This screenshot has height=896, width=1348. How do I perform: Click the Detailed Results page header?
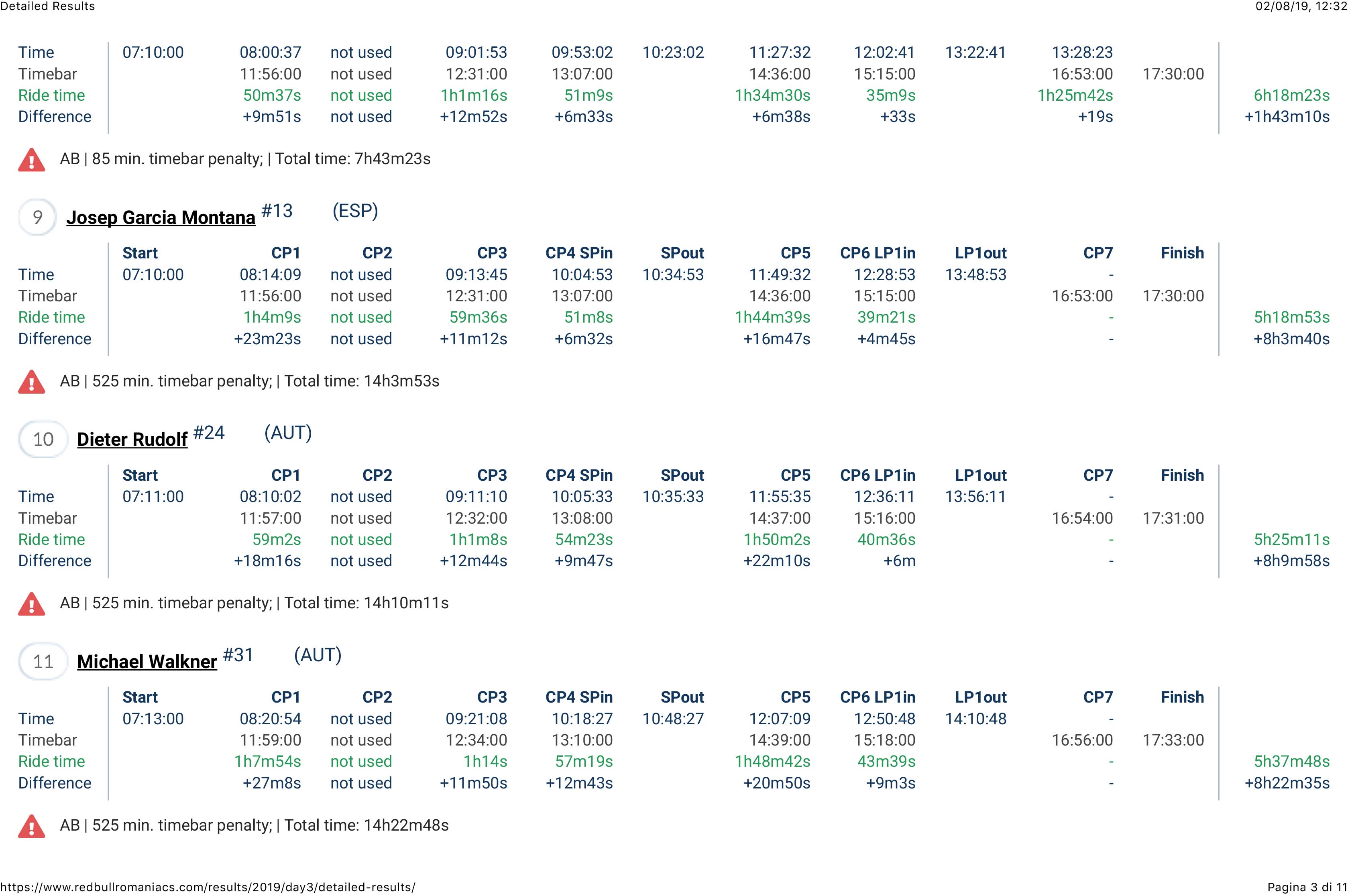coord(47,6)
